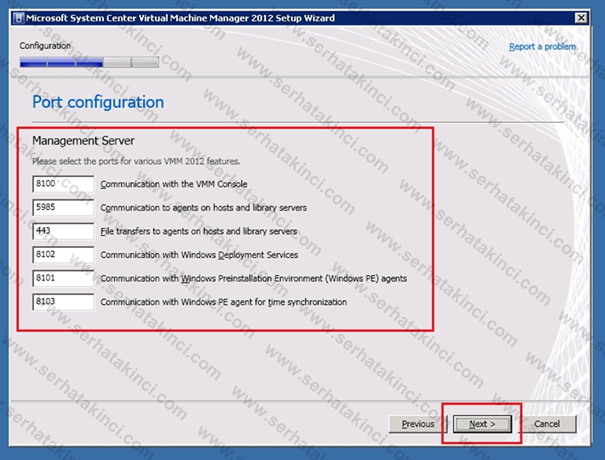Viewport: 605px width, 460px height.
Task: Click 'File transfers to agents' label
Action: [x=199, y=231]
